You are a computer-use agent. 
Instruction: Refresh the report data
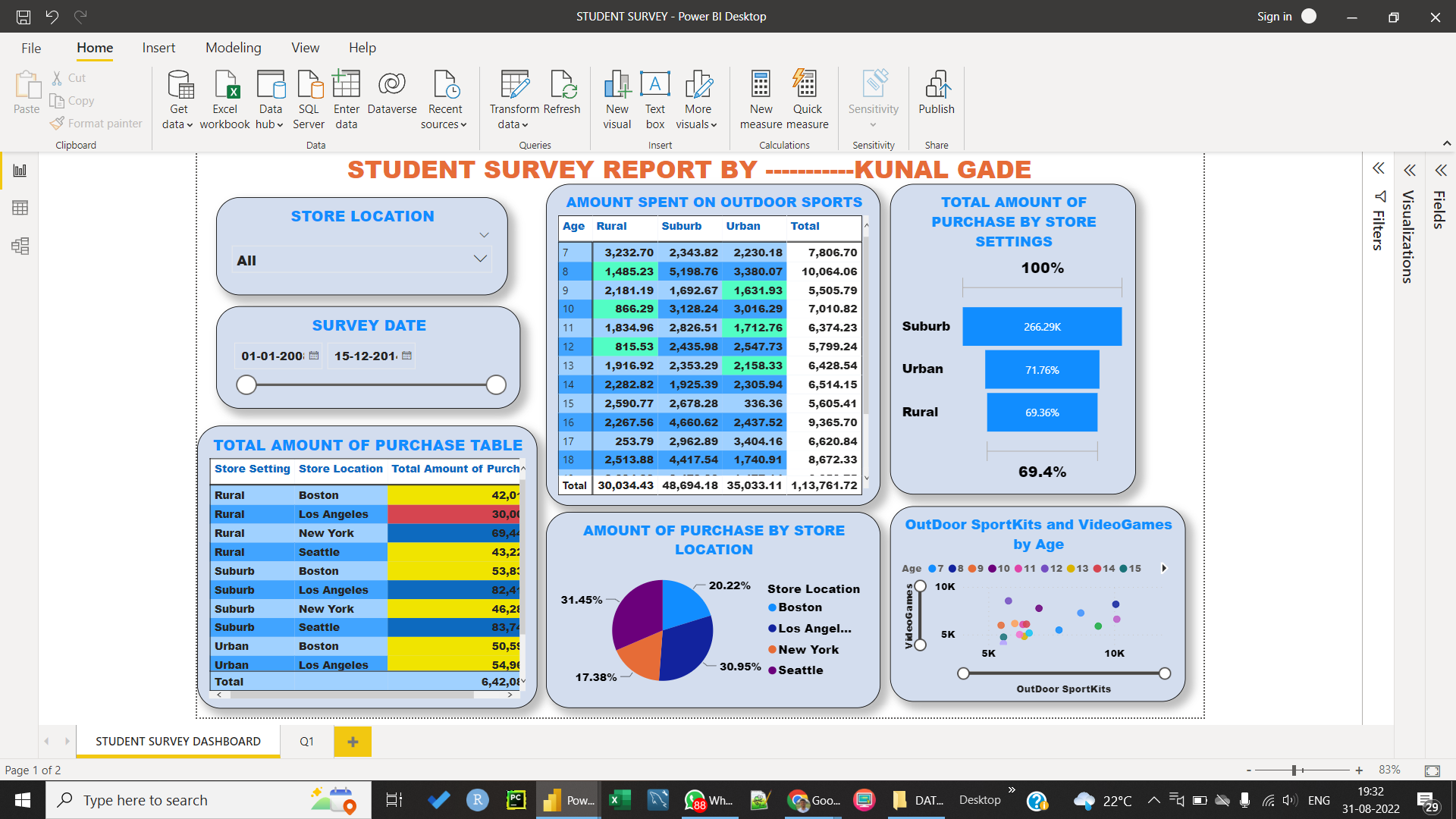coord(562,91)
